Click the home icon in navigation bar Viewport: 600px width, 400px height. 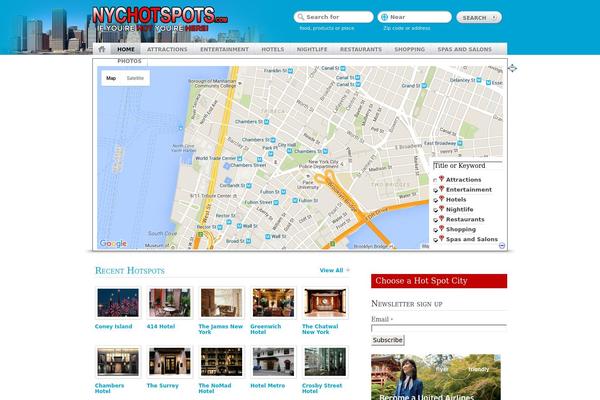coord(102,49)
